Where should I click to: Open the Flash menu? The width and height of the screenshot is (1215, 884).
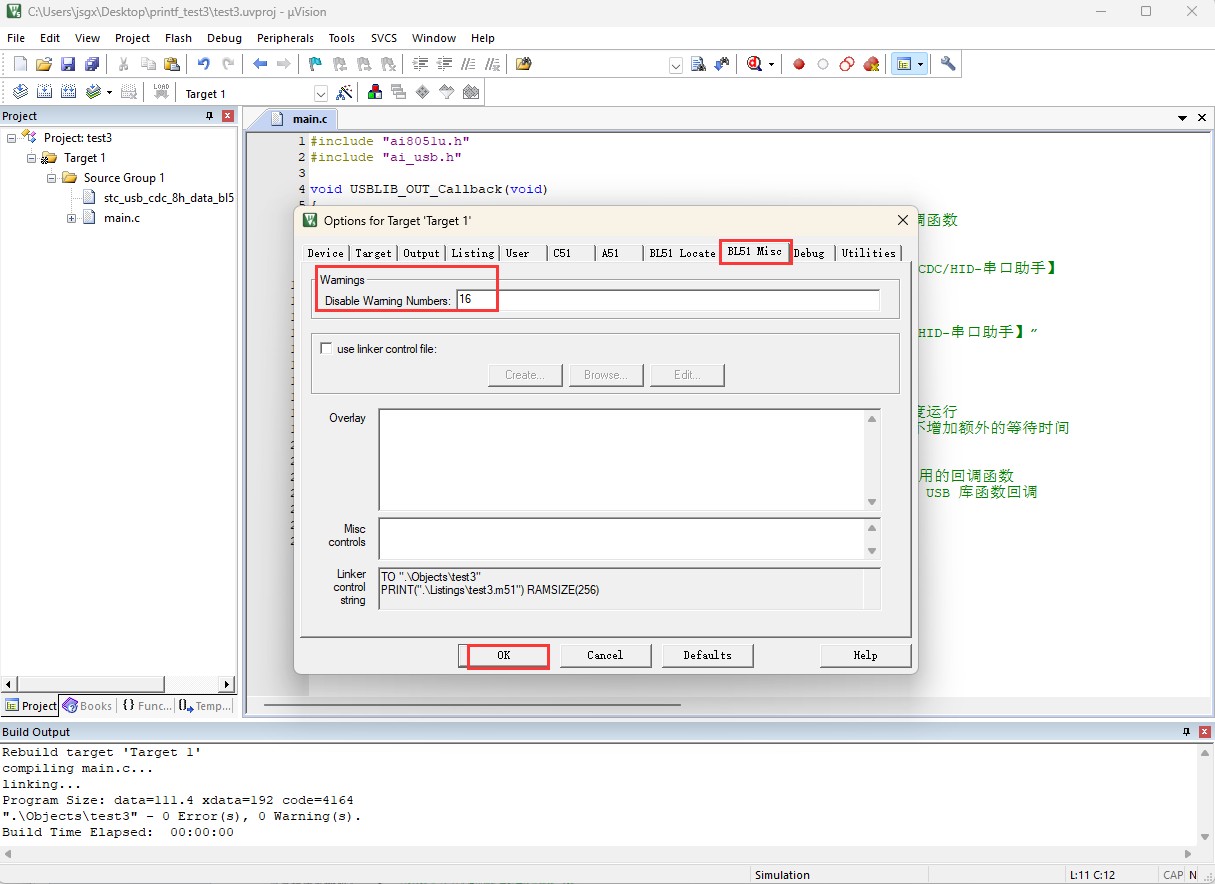(x=178, y=38)
